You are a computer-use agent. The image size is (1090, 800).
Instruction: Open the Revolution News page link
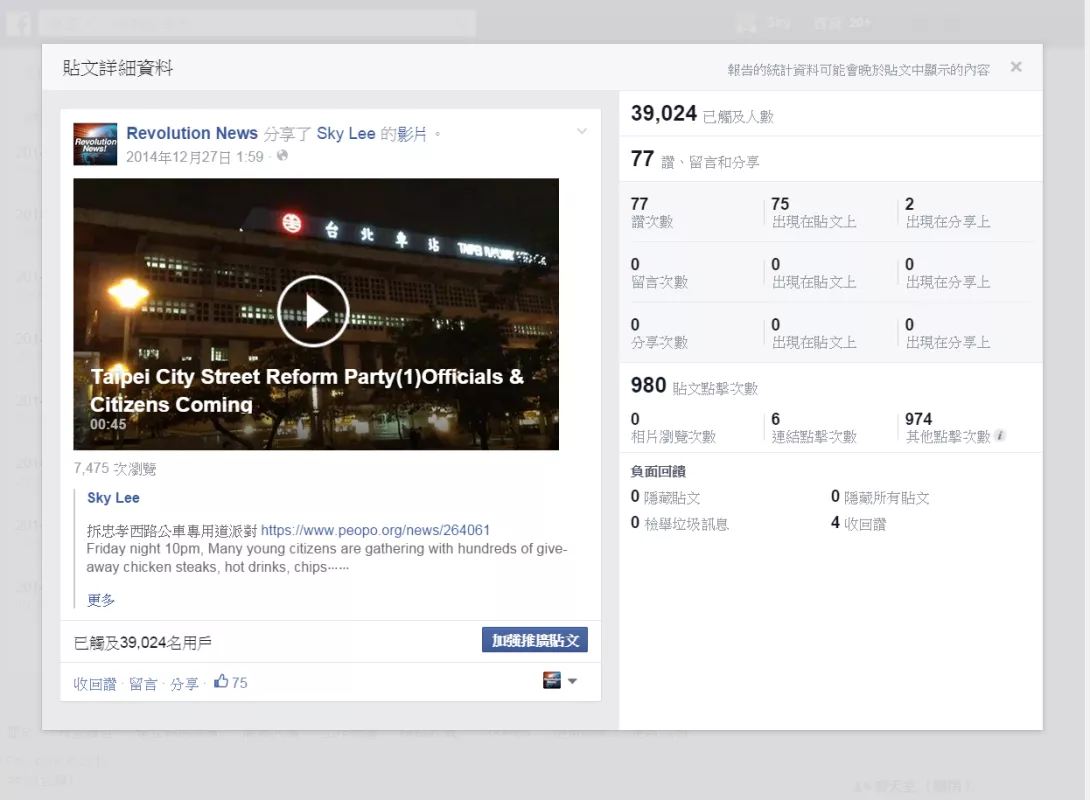[x=192, y=133]
